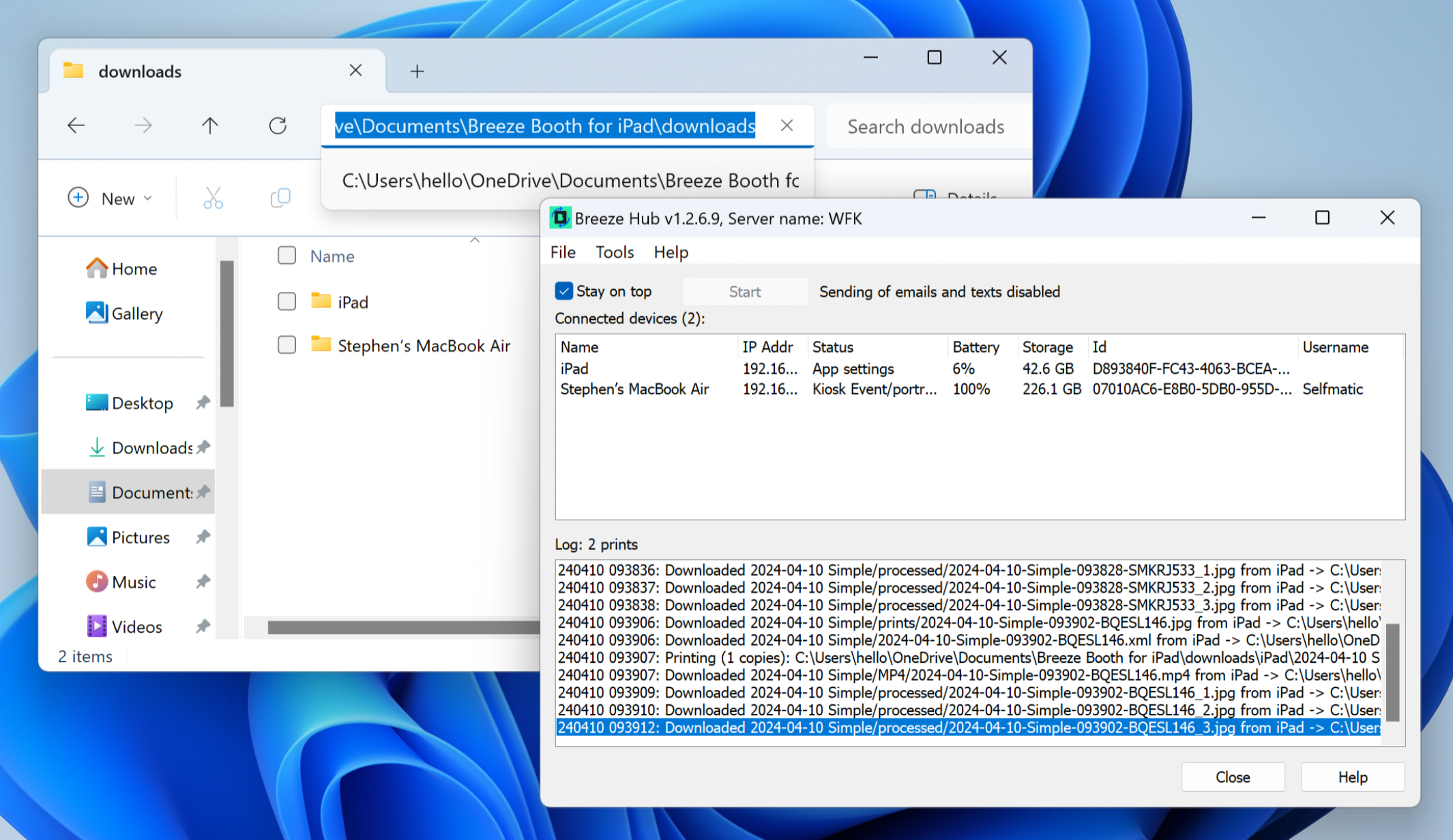Click the Up directory arrow
The image size is (1453, 840).
(209, 125)
